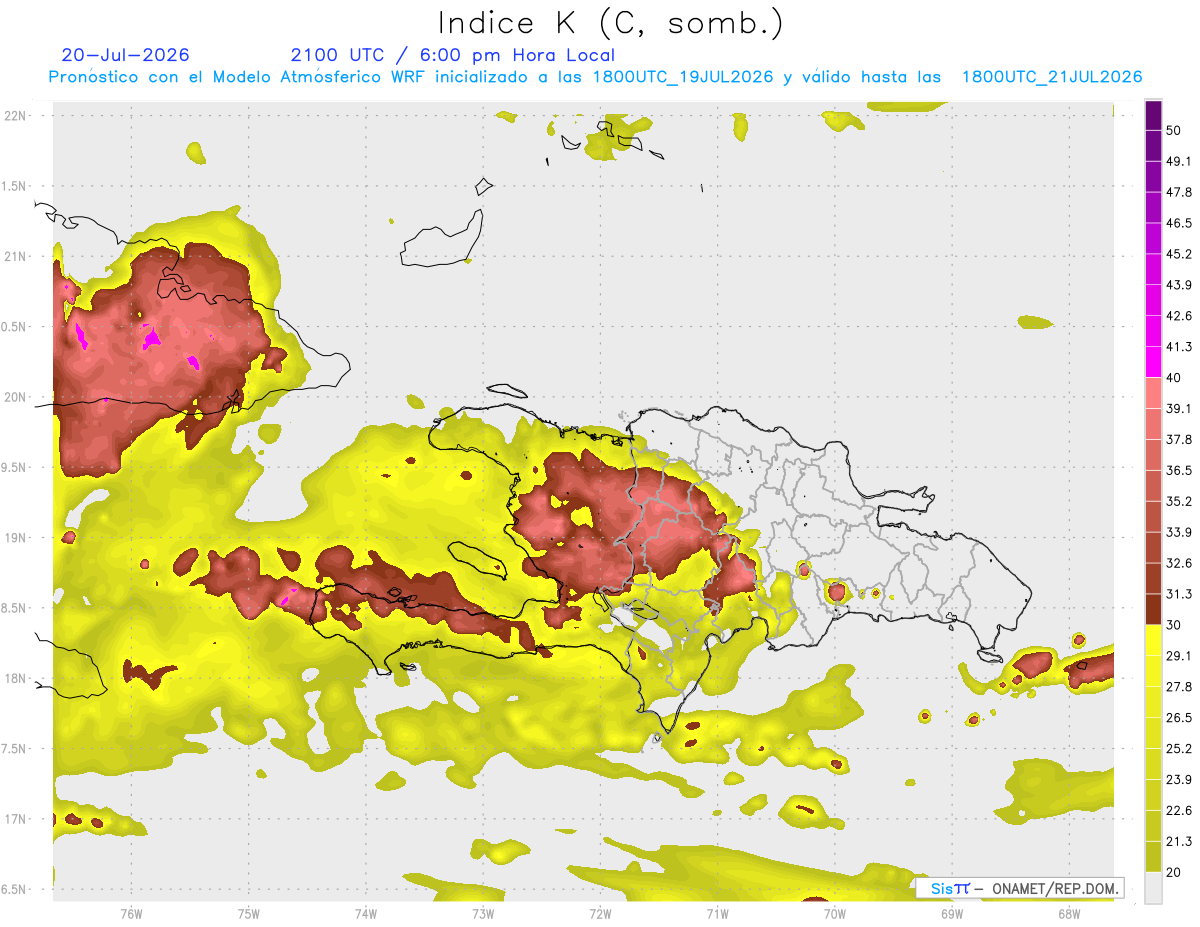Select the salmon colorbar band between 39.1 and 40
This screenshot has height=927, width=1200.
(1154, 392)
